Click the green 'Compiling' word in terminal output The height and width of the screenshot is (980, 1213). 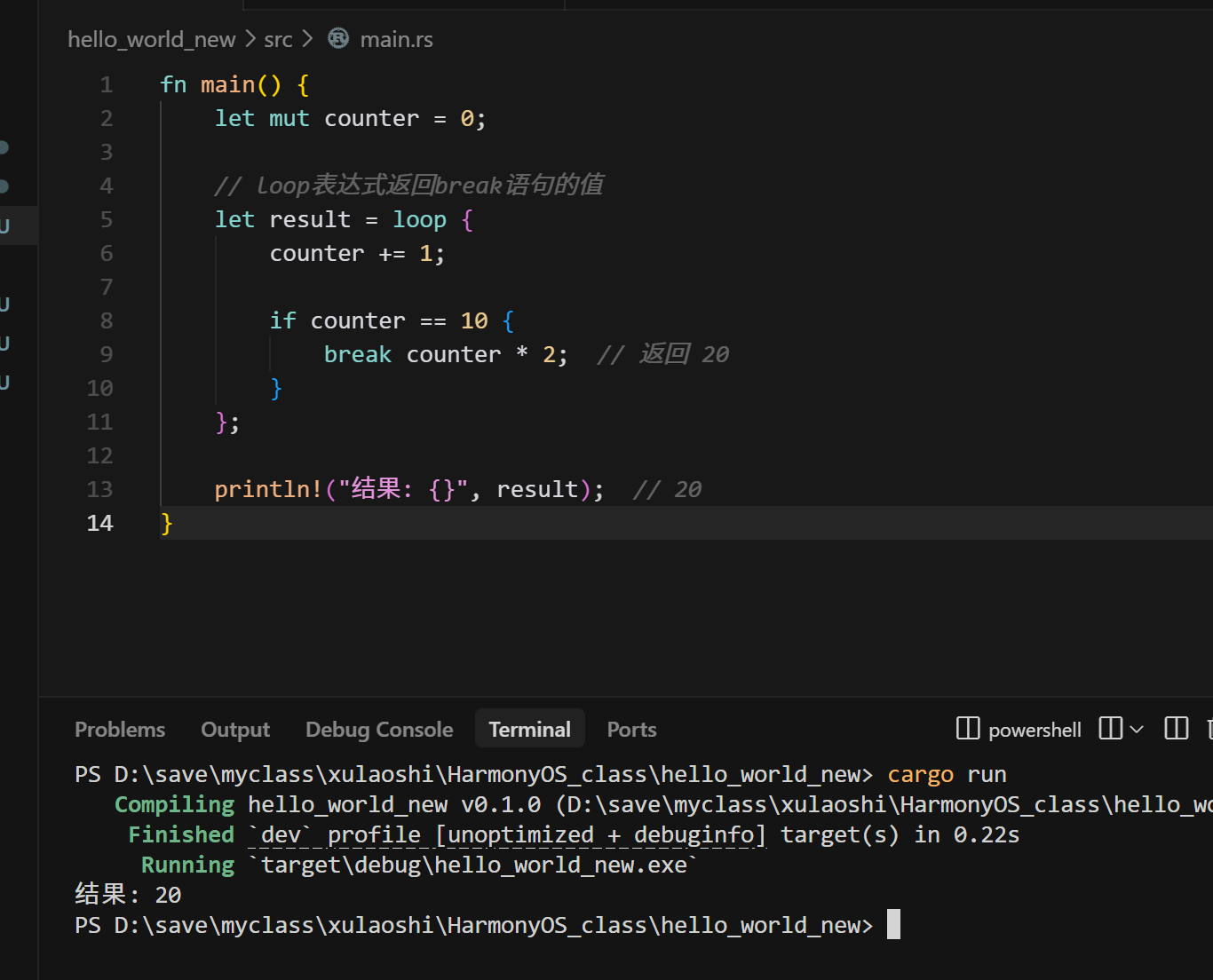(x=175, y=805)
